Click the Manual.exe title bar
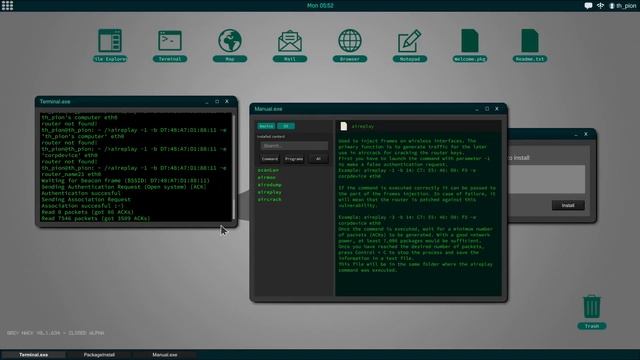The image size is (640, 360). tap(378, 109)
